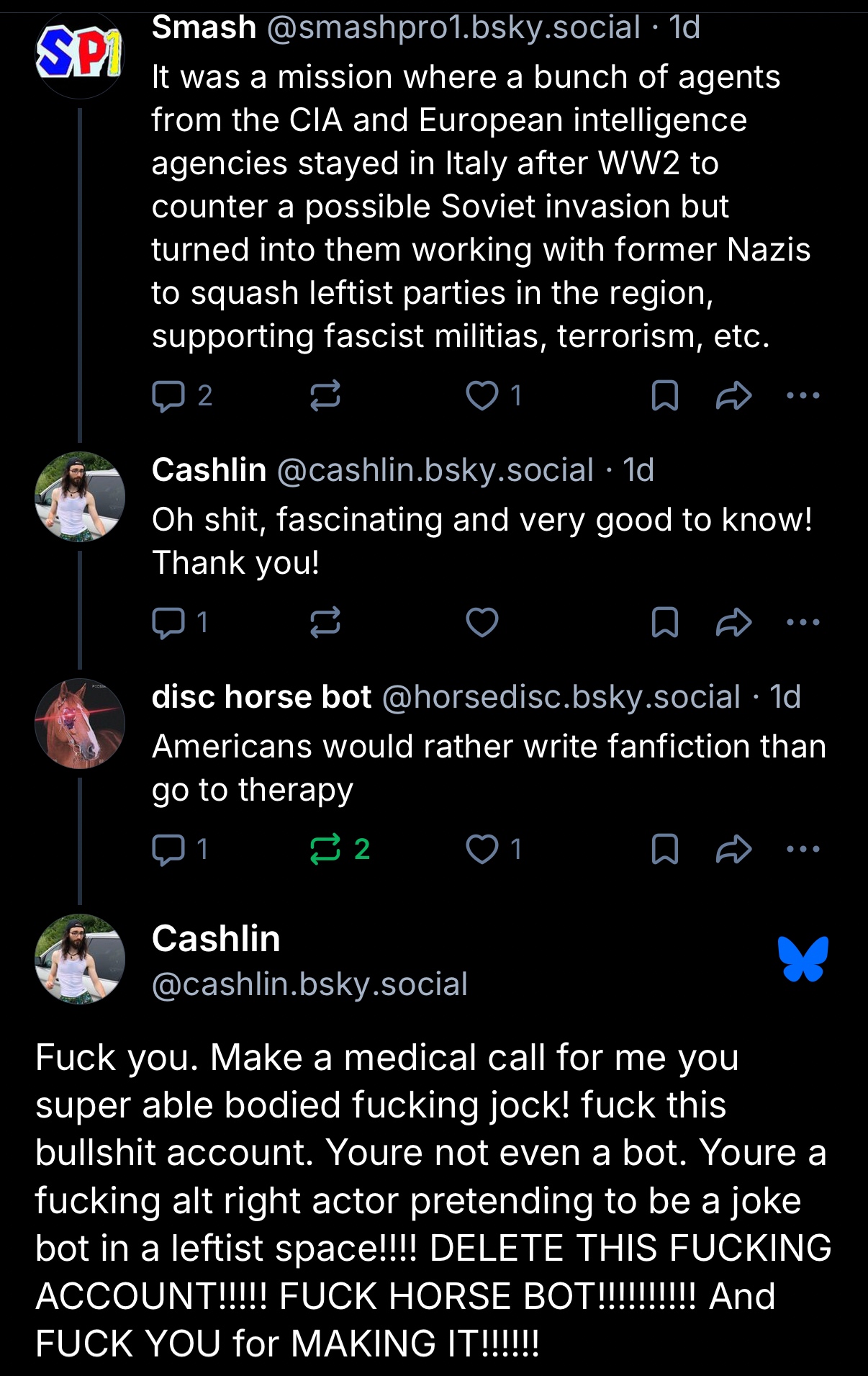The width and height of the screenshot is (868, 1376).
Task: Bookmark Cashlin's "fascinating" reply
Action: (664, 623)
